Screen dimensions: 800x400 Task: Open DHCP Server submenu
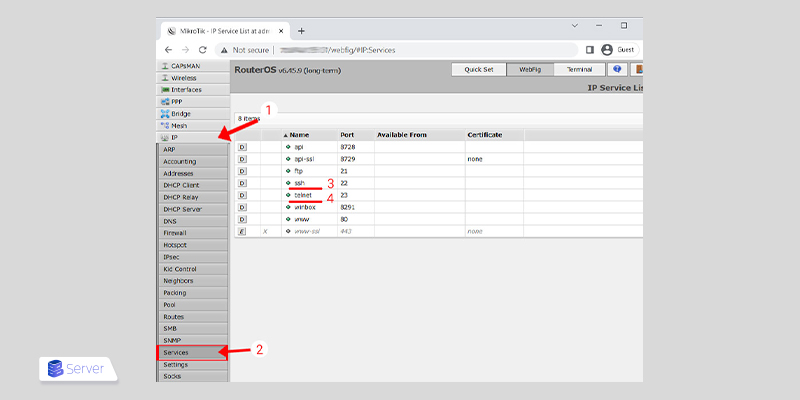pyautogui.click(x=193, y=209)
